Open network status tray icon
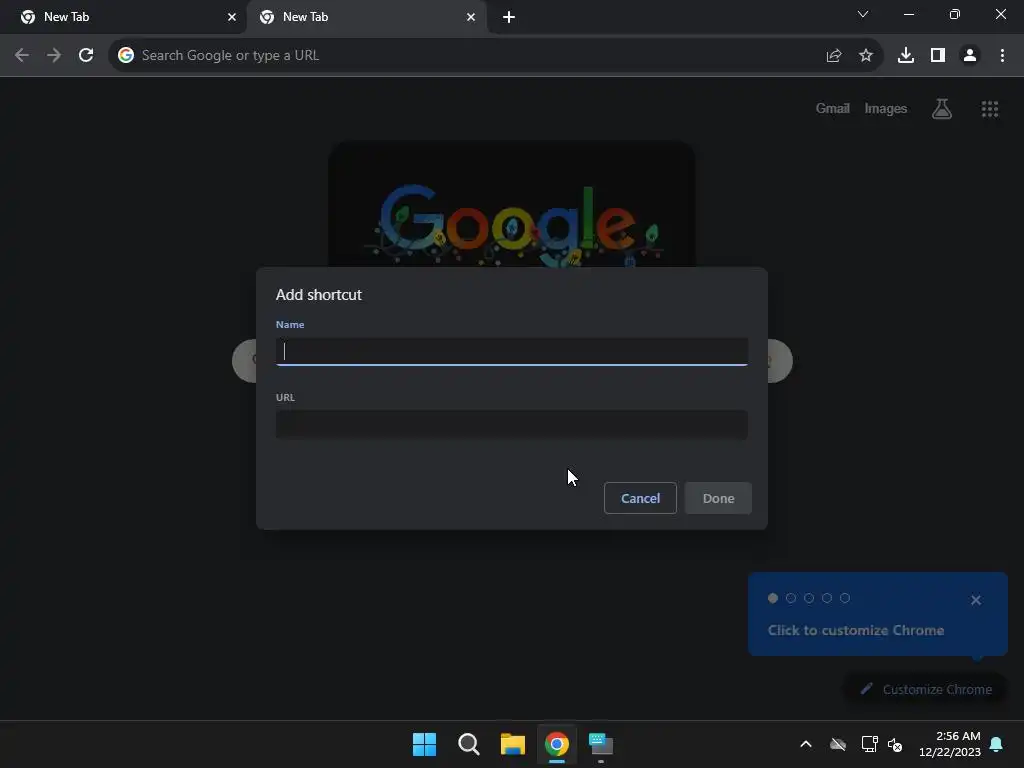 869,744
